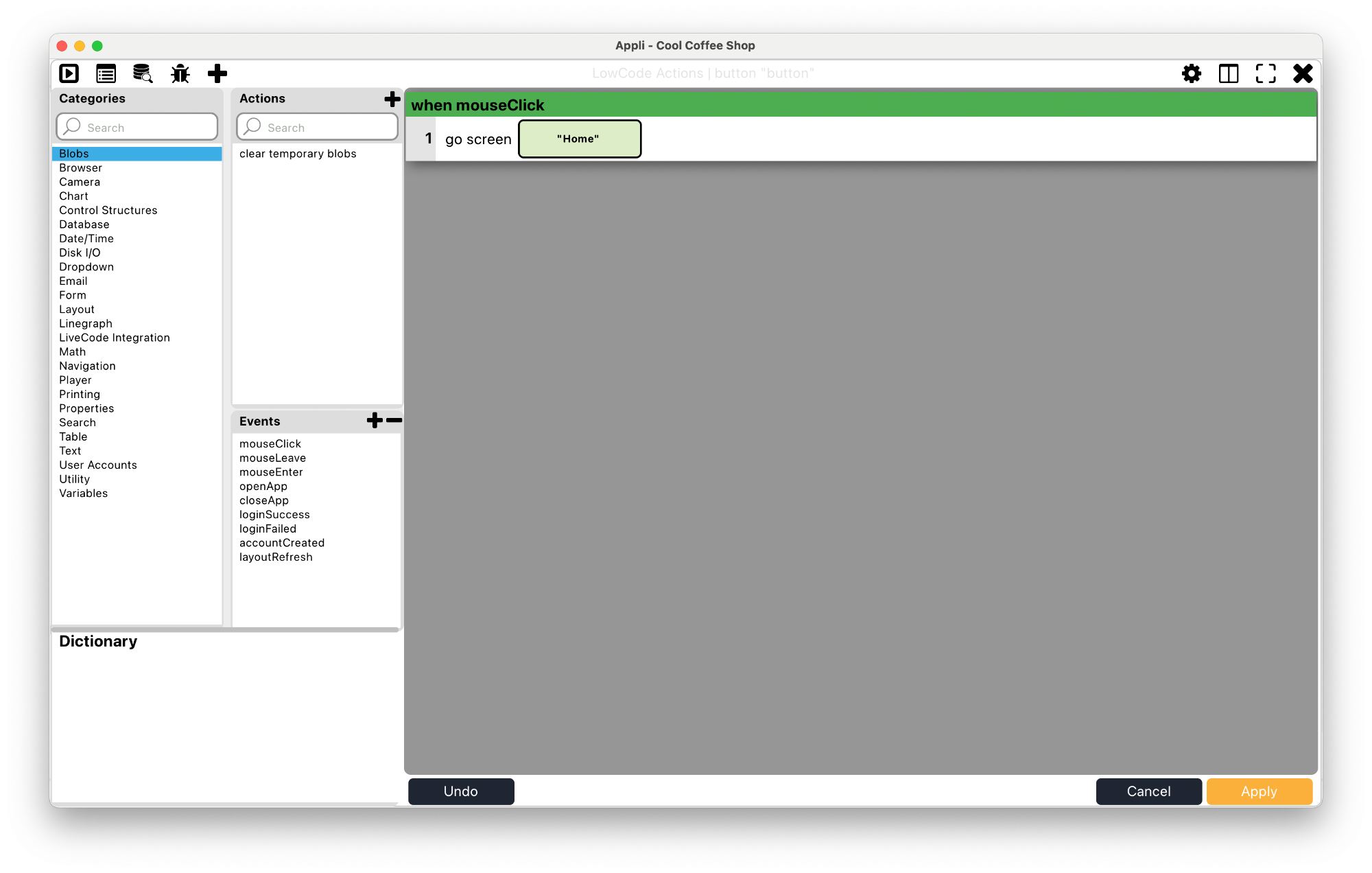
Task: Select the mouseLeave event
Action: 272,457
